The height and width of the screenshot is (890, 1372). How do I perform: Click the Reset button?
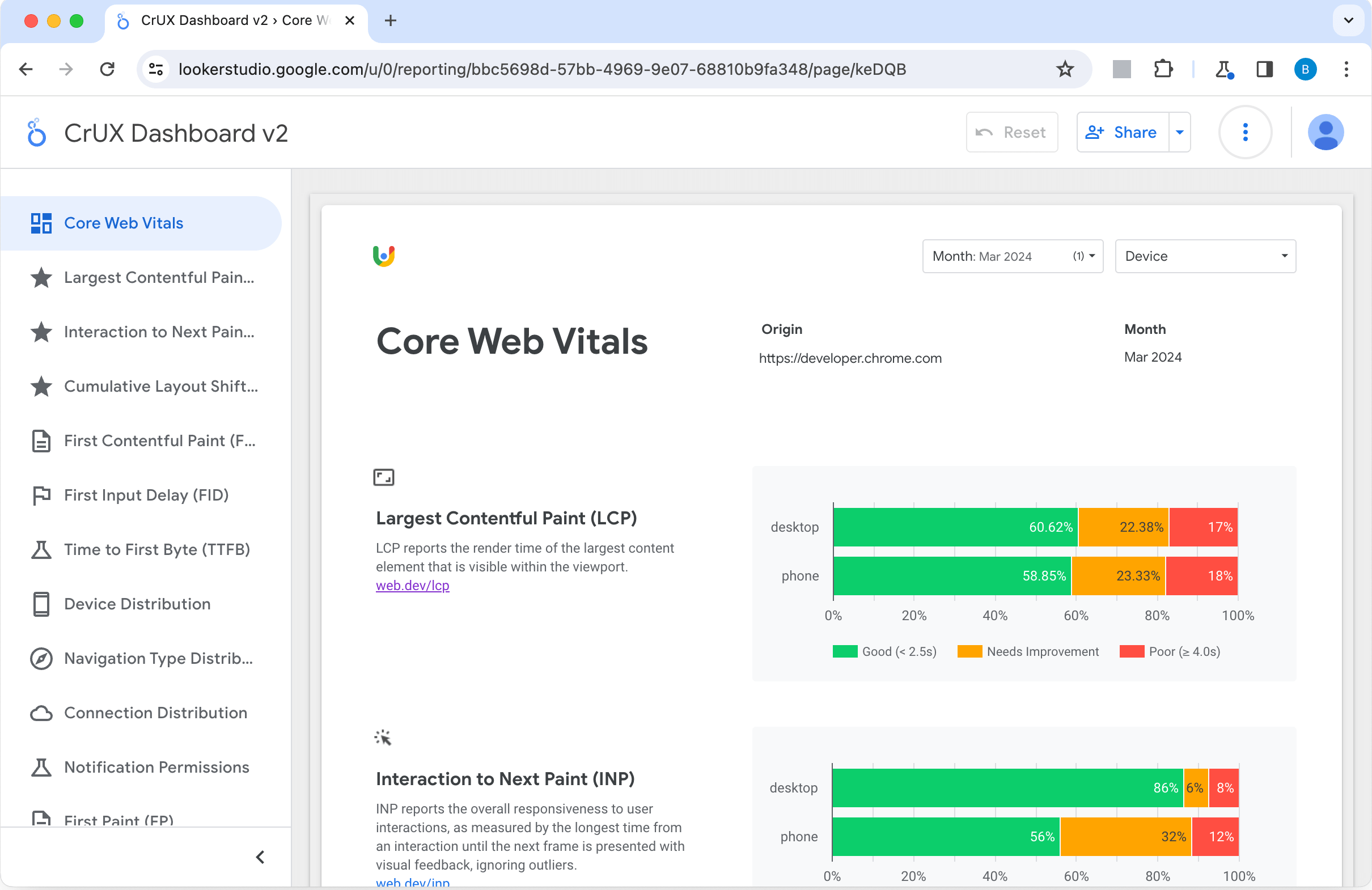1011,133
